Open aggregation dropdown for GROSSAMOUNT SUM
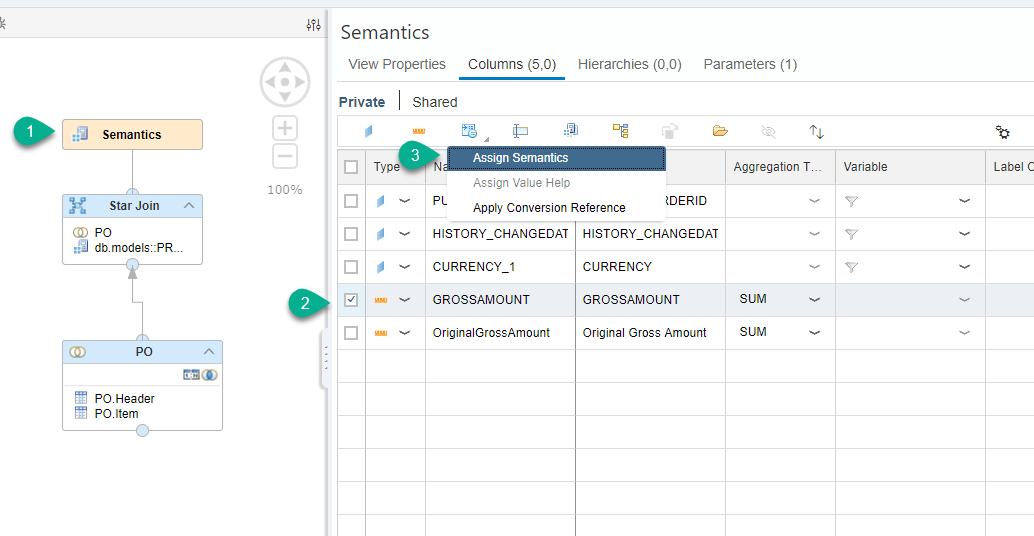Viewport: 1034px width, 536px height. [x=814, y=300]
